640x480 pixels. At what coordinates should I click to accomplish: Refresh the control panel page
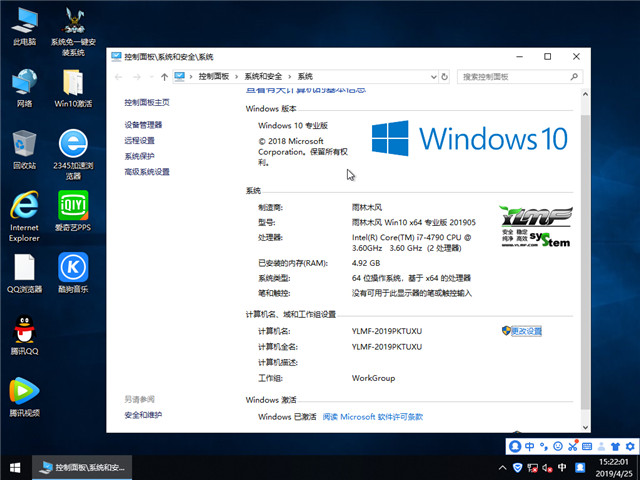(x=444, y=77)
